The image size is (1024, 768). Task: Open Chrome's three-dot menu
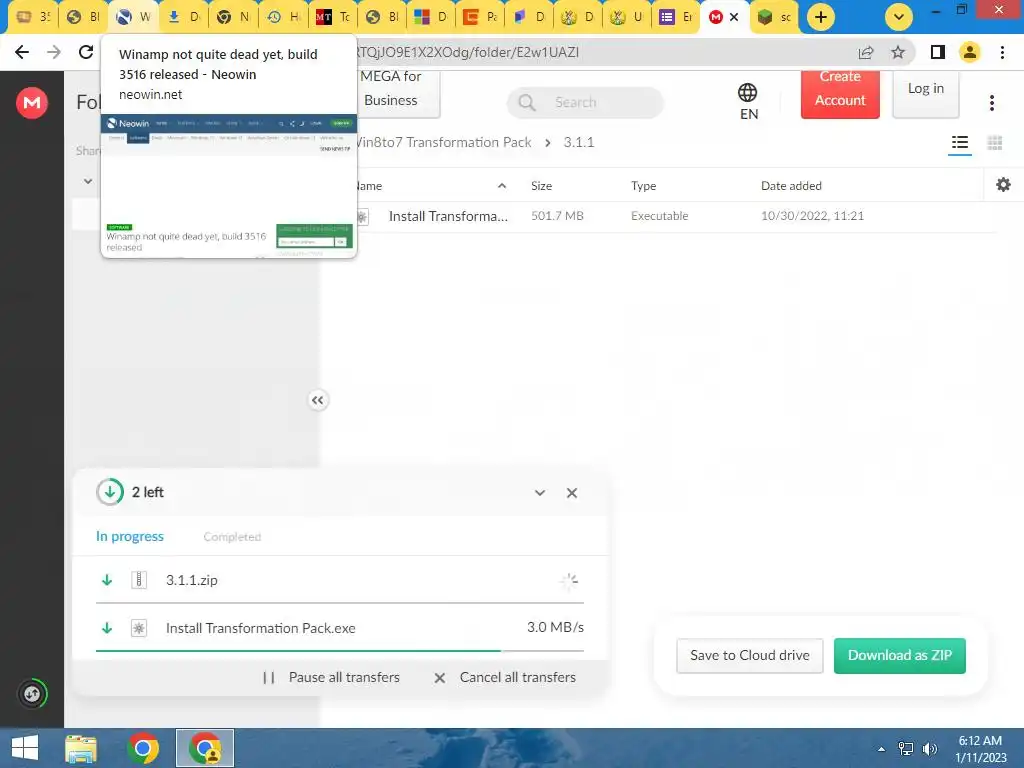click(x=1002, y=52)
